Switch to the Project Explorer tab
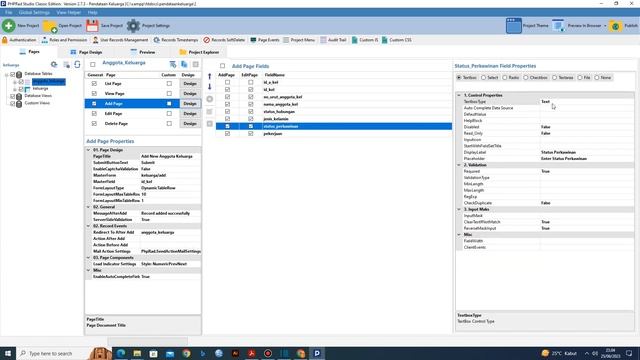Viewport: 640px width, 360px height. (199, 52)
